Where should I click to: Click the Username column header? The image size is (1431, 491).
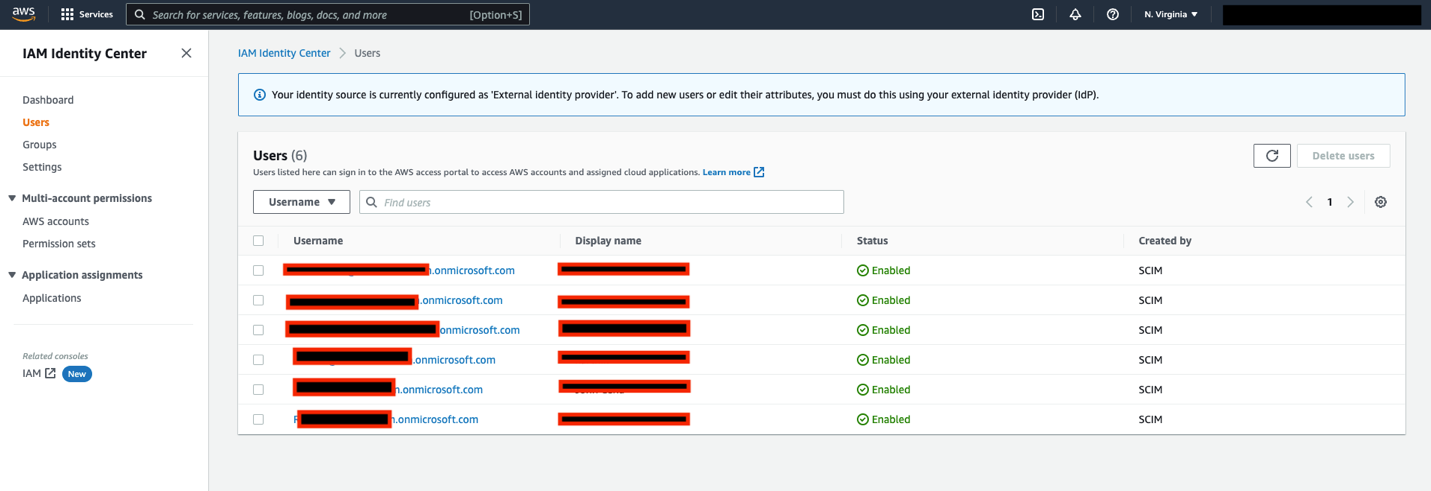318,241
